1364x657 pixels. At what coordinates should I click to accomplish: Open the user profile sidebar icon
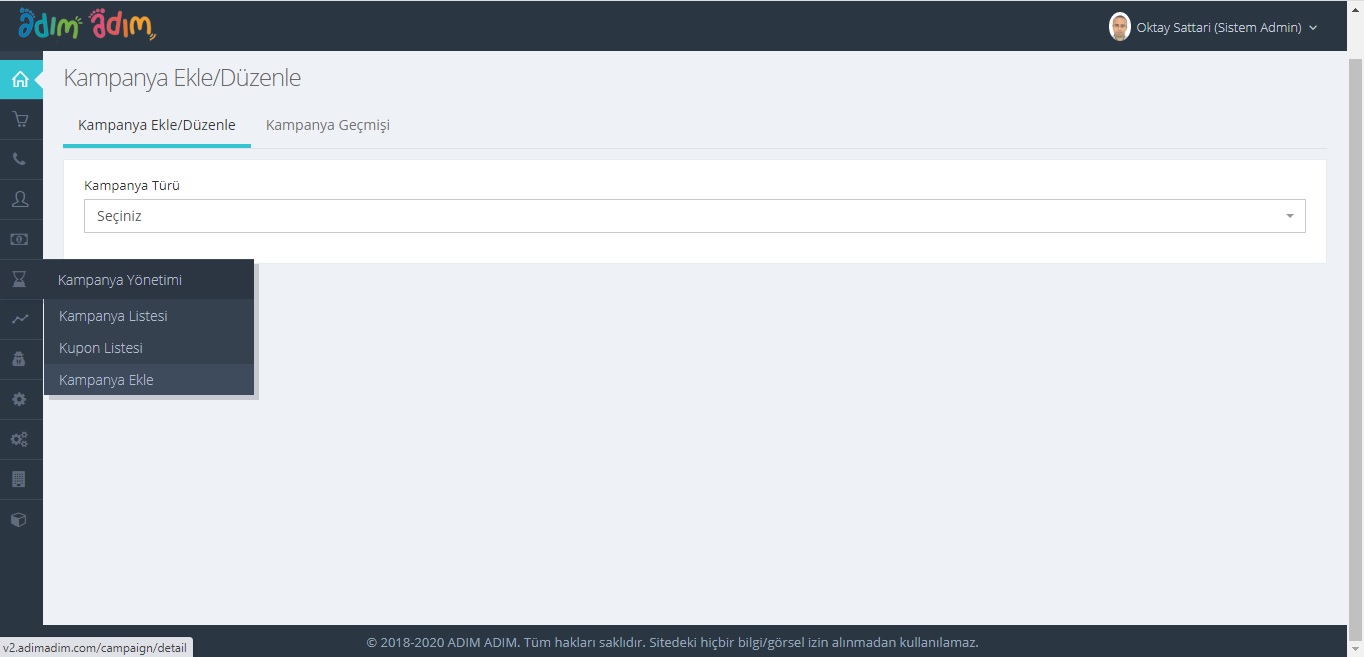pyautogui.click(x=20, y=200)
